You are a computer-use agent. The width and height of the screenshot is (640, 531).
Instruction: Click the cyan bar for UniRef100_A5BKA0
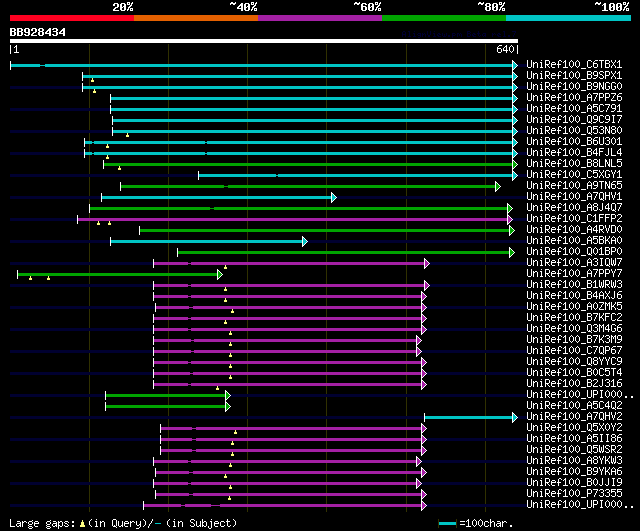(x=207, y=242)
